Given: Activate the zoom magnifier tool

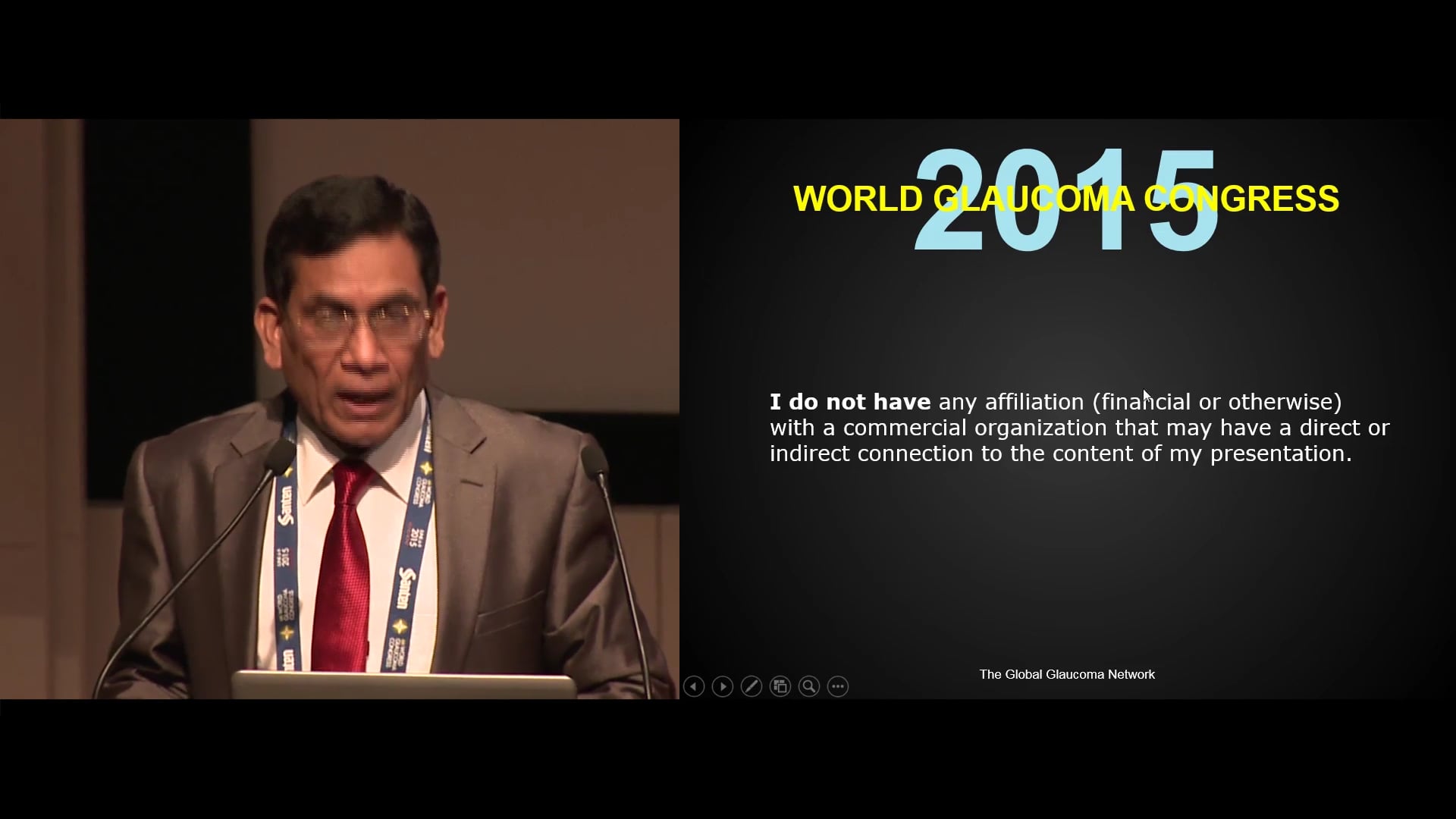Looking at the screenshot, I should pyautogui.click(x=808, y=686).
